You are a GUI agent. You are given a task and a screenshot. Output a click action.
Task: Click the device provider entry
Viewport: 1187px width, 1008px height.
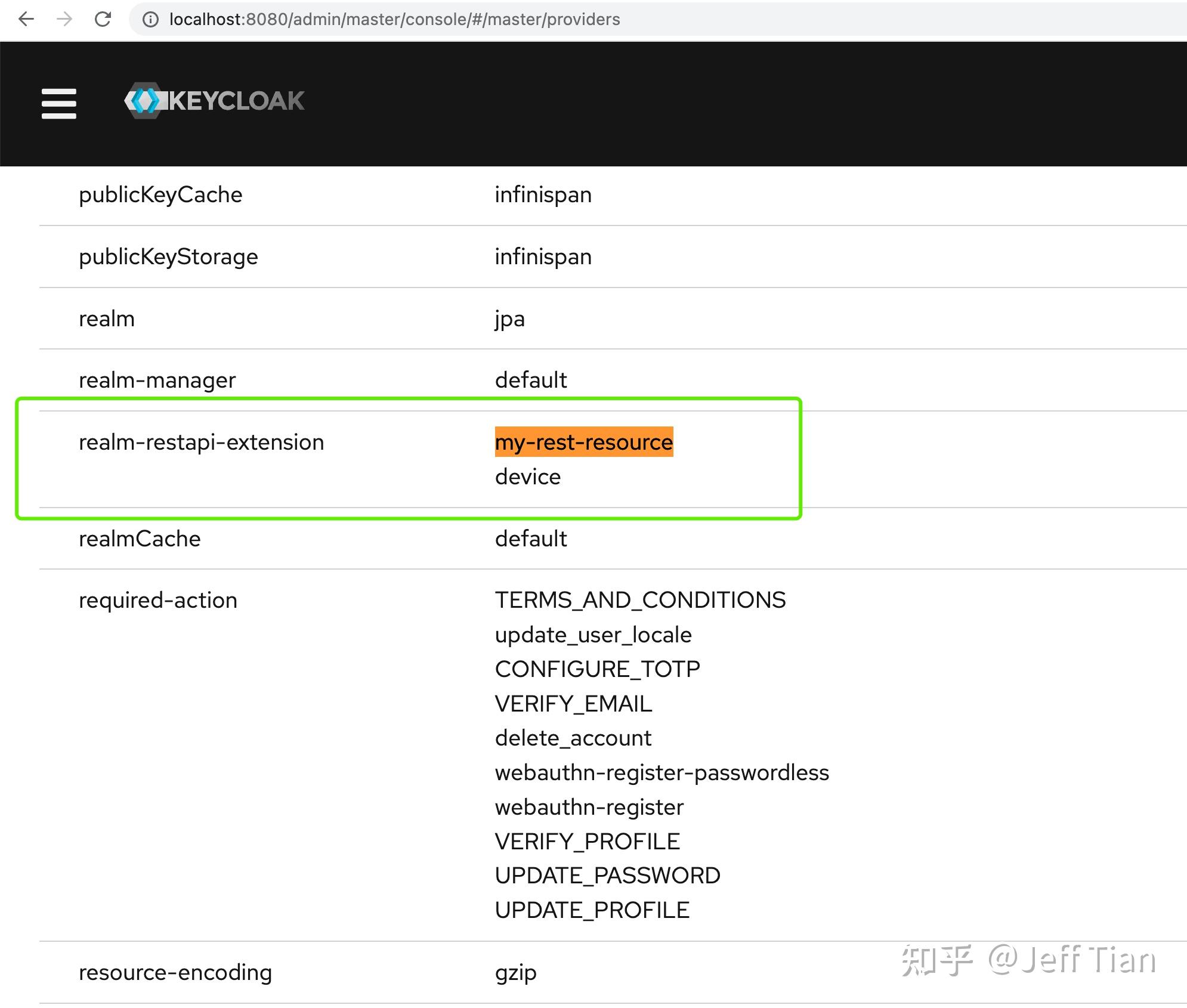pyautogui.click(x=527, y=477)
